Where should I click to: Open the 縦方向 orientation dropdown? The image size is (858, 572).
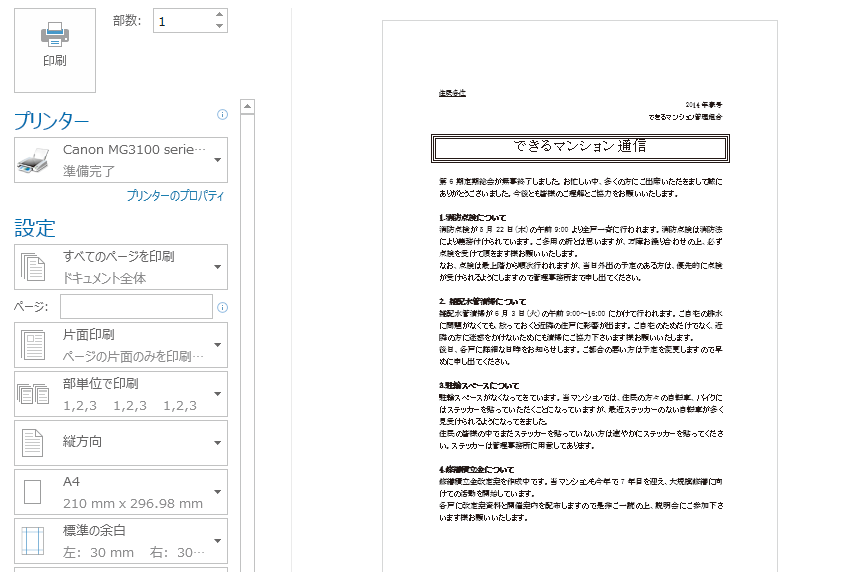[121, 443]
